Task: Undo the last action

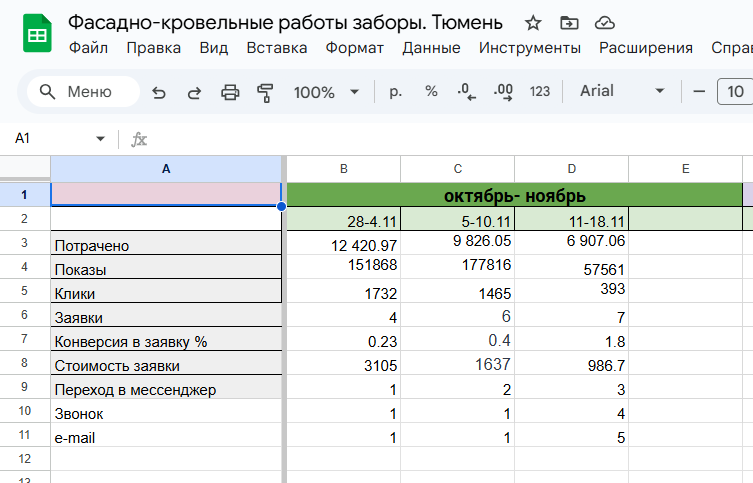Action: tap(158, 92)
